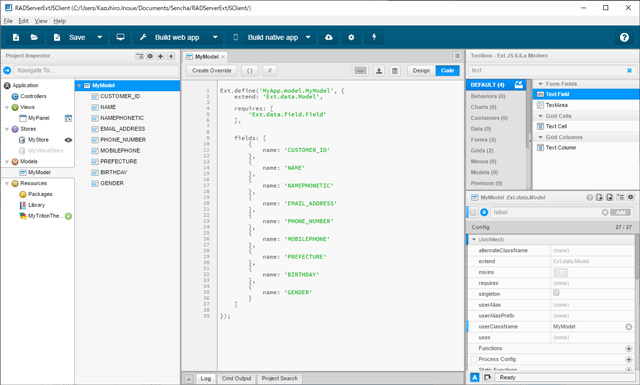Close the MyModel editor tab

click(223, 57)
